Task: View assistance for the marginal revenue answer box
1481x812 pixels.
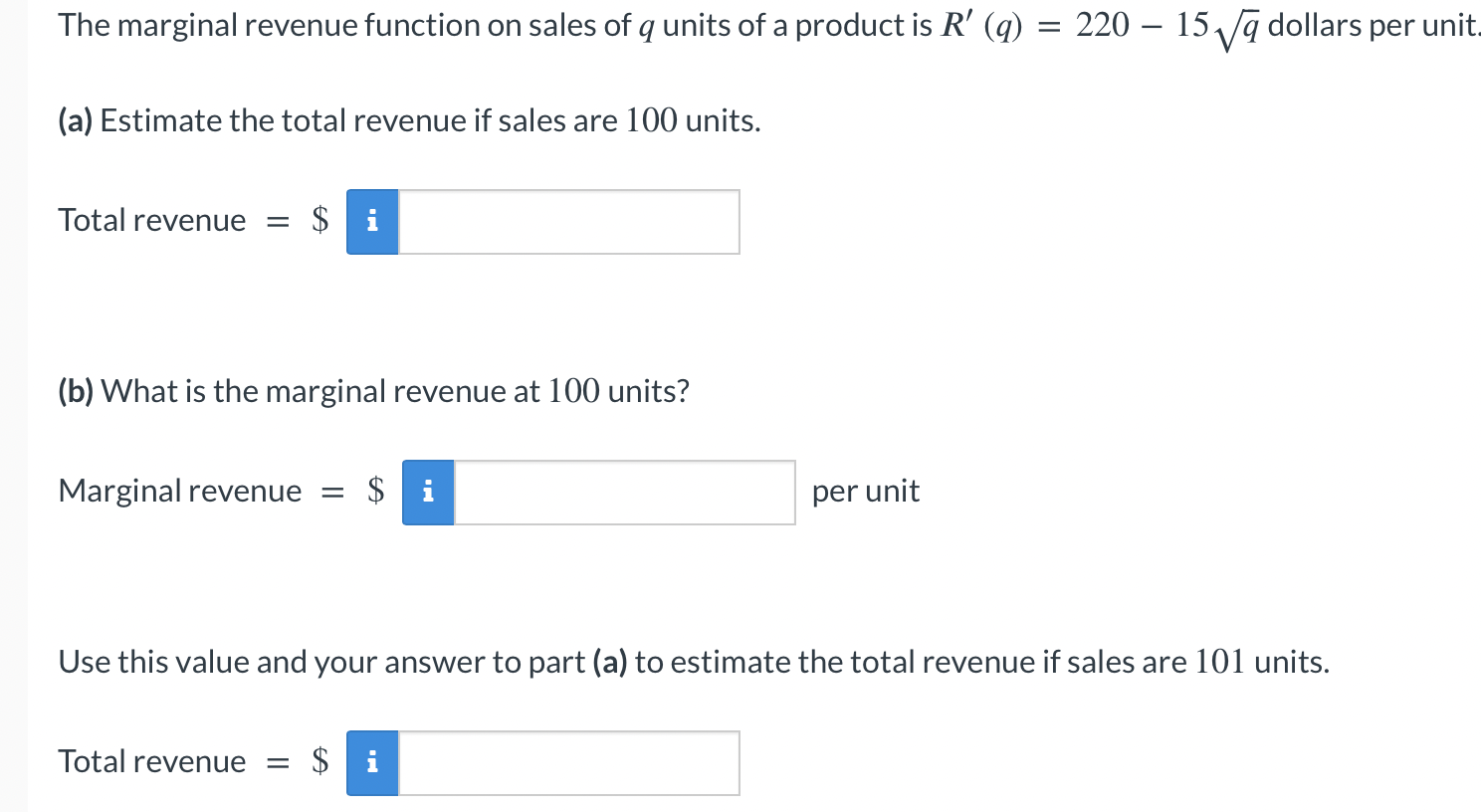Action: coord(427,492)
